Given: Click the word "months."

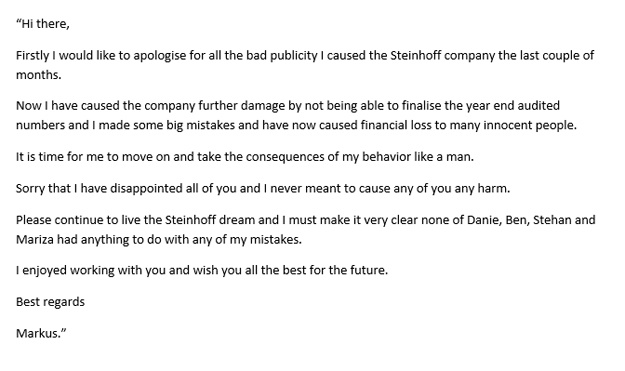Looking at the screenshot, I should [39, 75].
